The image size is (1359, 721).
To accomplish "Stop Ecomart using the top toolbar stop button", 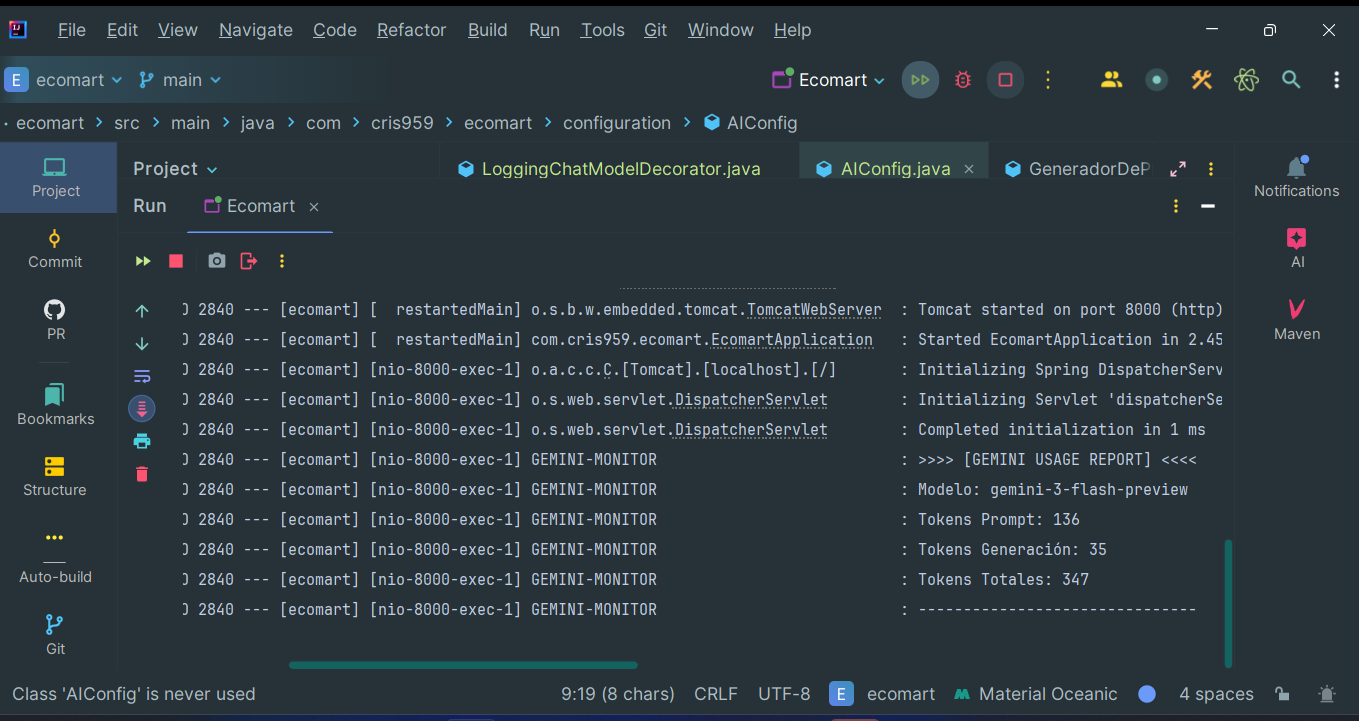I will click(x=1006, y=80).
